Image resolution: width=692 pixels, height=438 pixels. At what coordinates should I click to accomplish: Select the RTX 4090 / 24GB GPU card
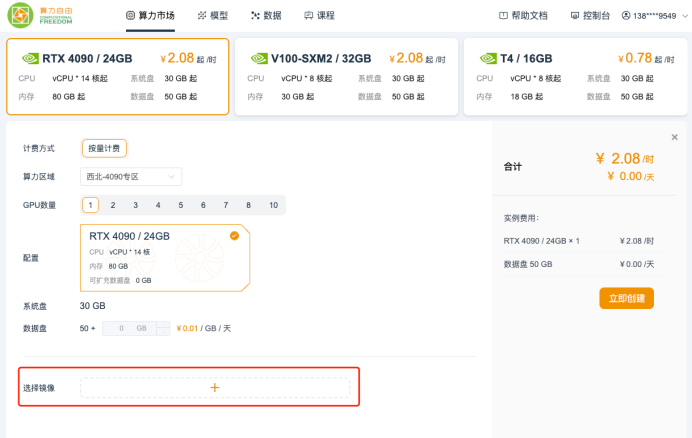point(118,76)
